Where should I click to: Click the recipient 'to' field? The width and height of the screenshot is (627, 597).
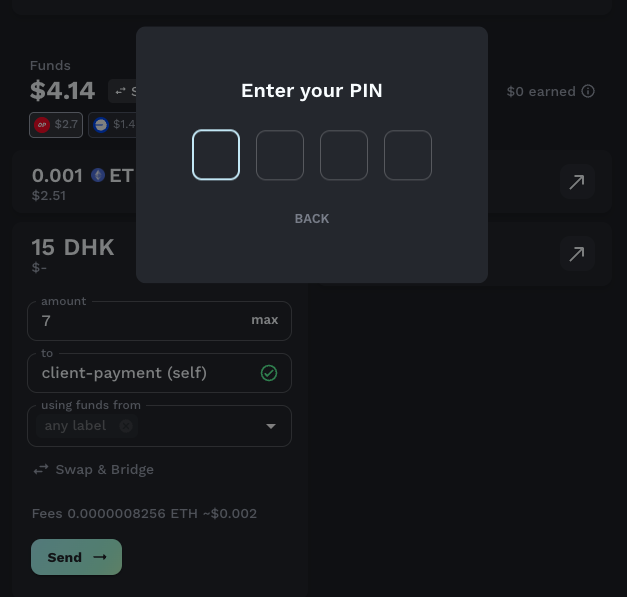[159, 373]
